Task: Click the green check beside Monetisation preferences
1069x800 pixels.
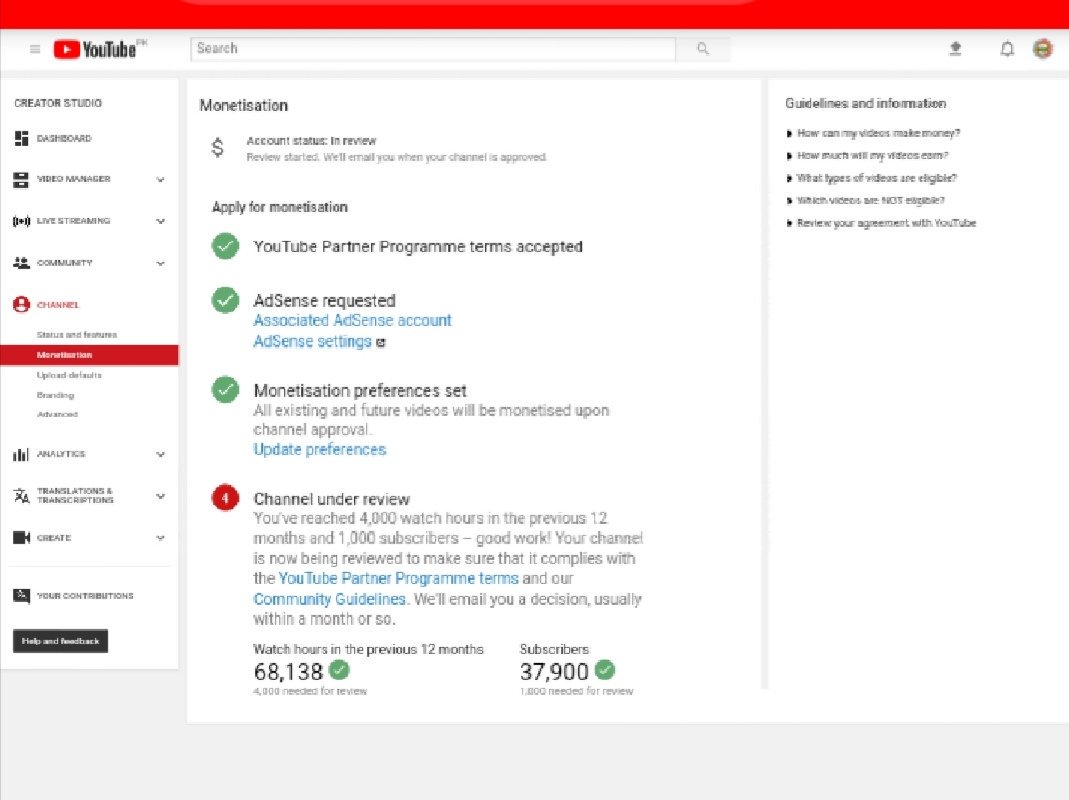Action: (225, 390)
